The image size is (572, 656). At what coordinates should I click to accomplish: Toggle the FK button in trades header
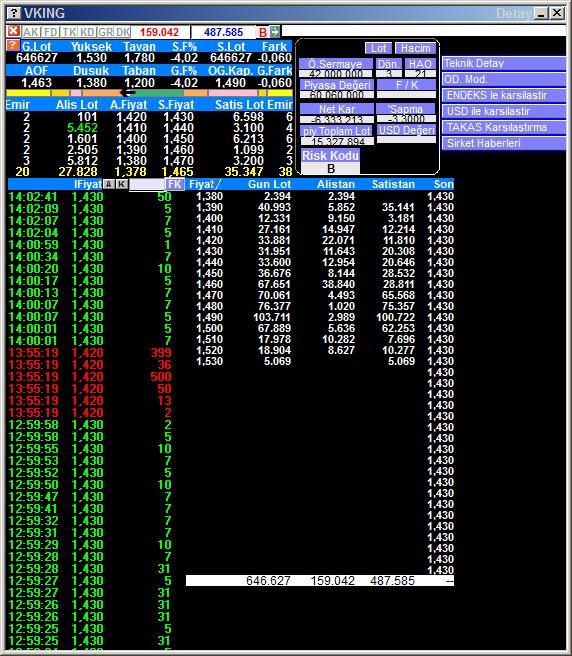click(175, 184)
